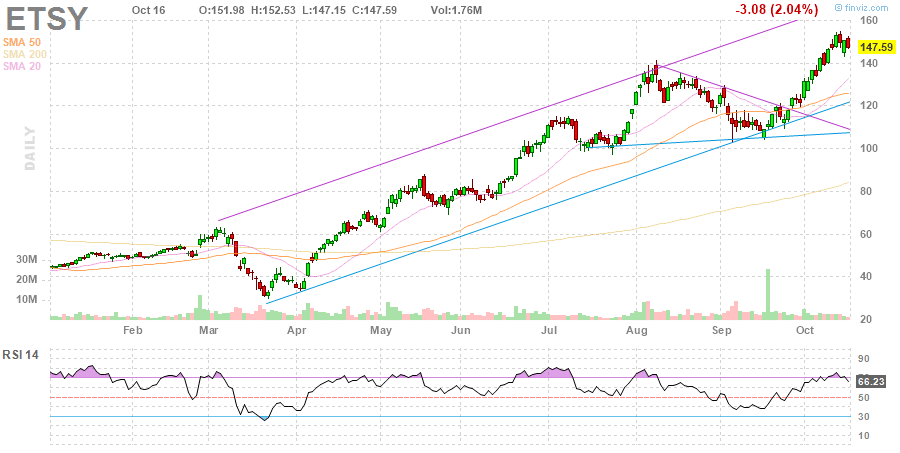This screenshot has height=453, width=900.
Task: Click the RSI 14 indicator label
Action: tap(20, 355)
